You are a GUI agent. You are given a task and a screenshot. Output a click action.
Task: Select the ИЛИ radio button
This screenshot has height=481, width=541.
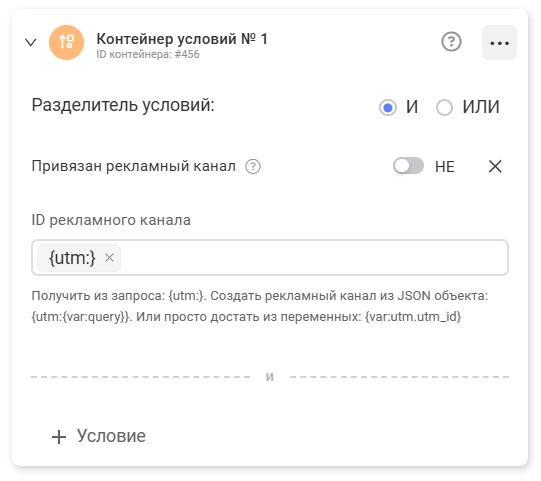tap(444, 107)
